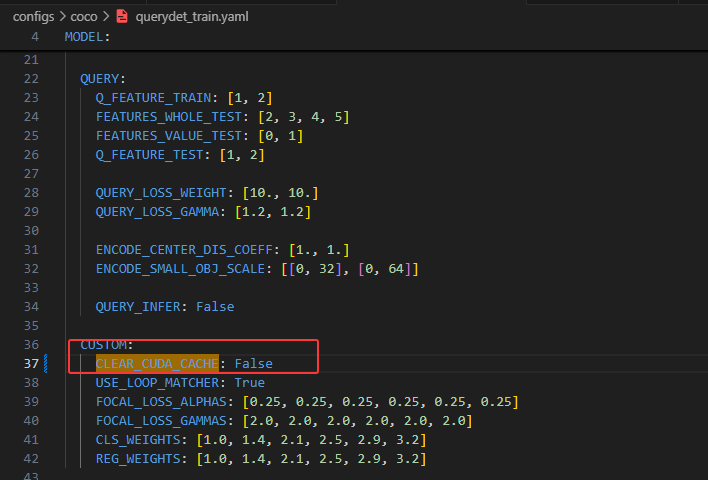Place cursor on QUERY: key
The image size is (708, 480).
(x=102, y=79)
